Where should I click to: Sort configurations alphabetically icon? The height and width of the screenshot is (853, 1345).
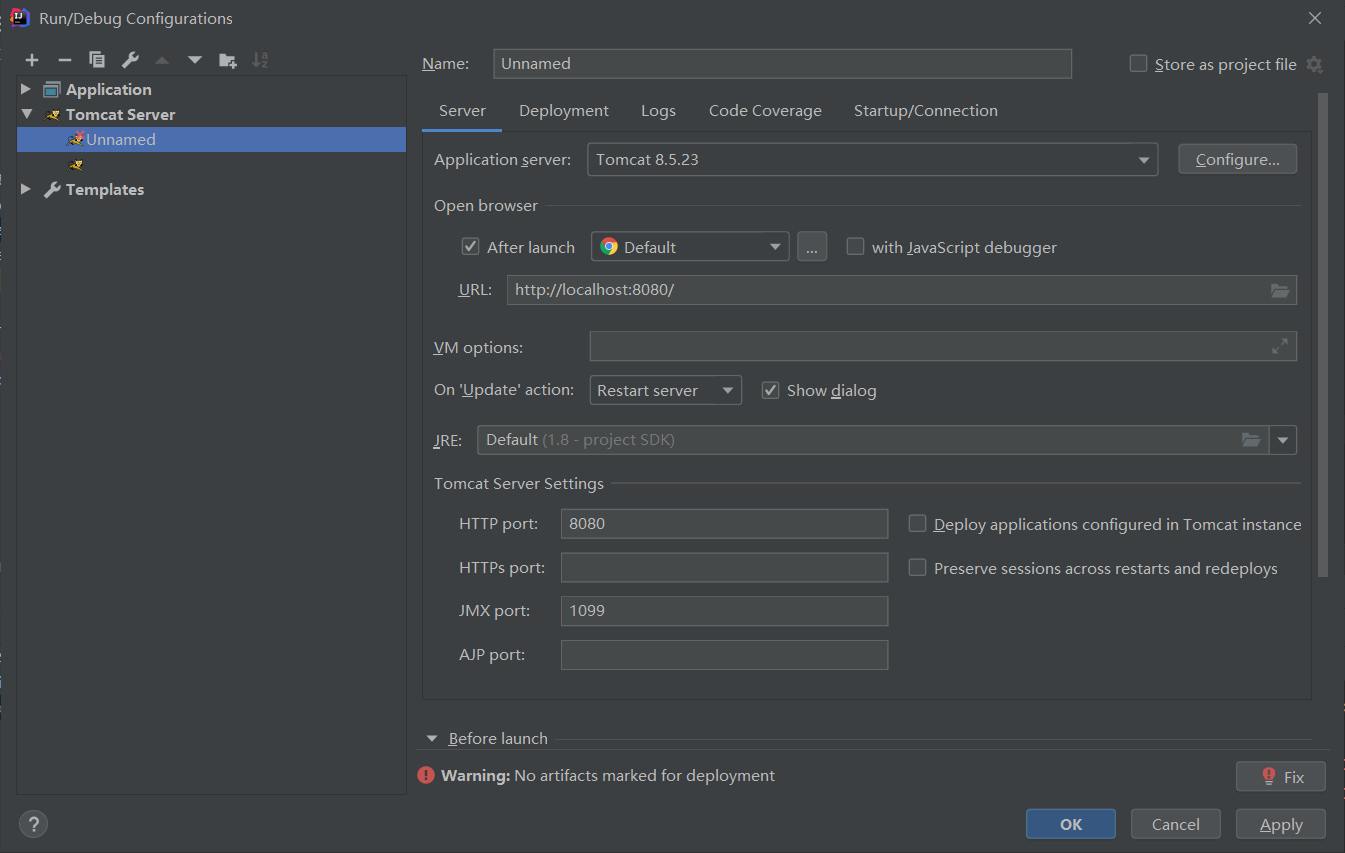coord(260,60)
